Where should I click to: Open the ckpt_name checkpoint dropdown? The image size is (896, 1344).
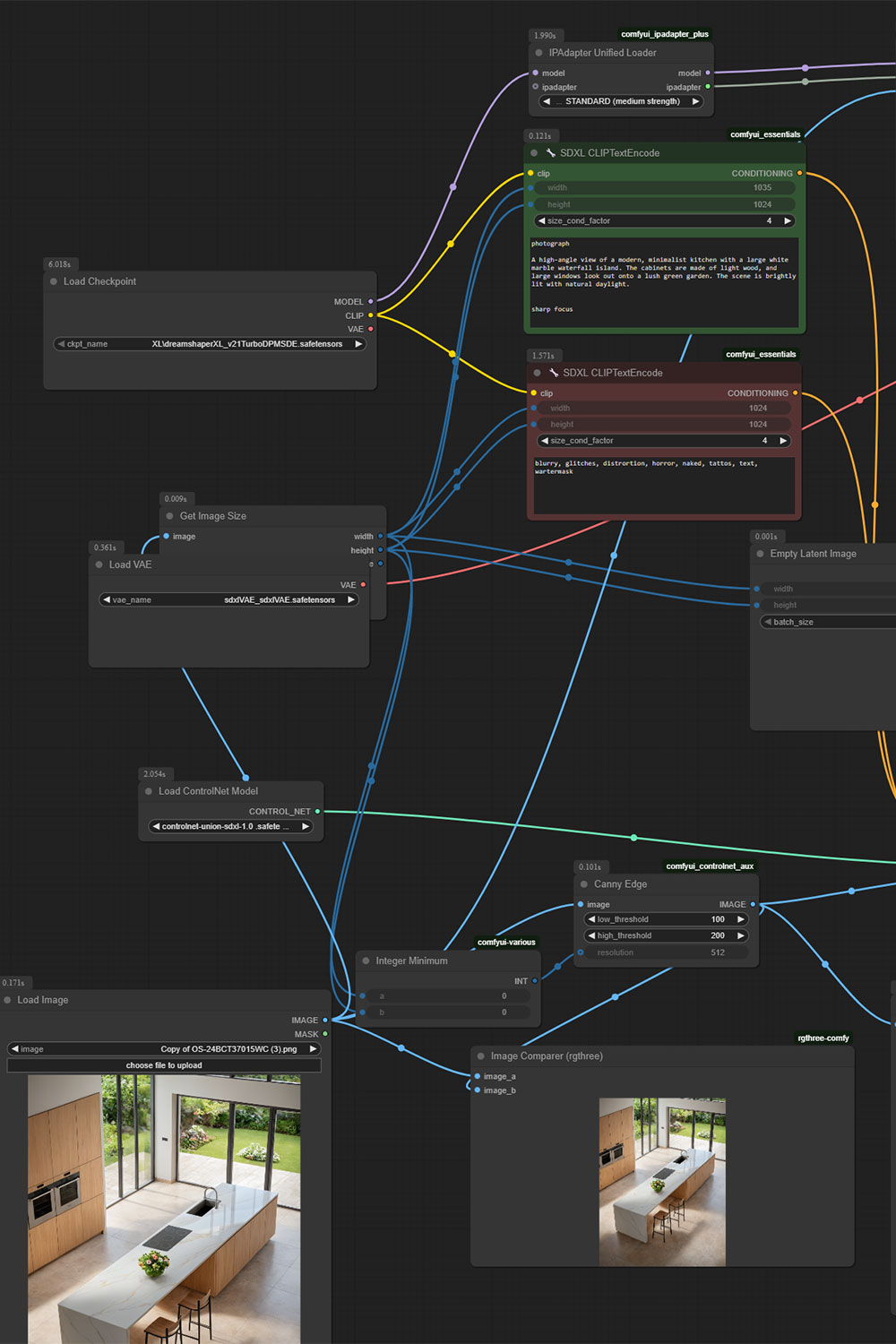[x=210, y=344]
